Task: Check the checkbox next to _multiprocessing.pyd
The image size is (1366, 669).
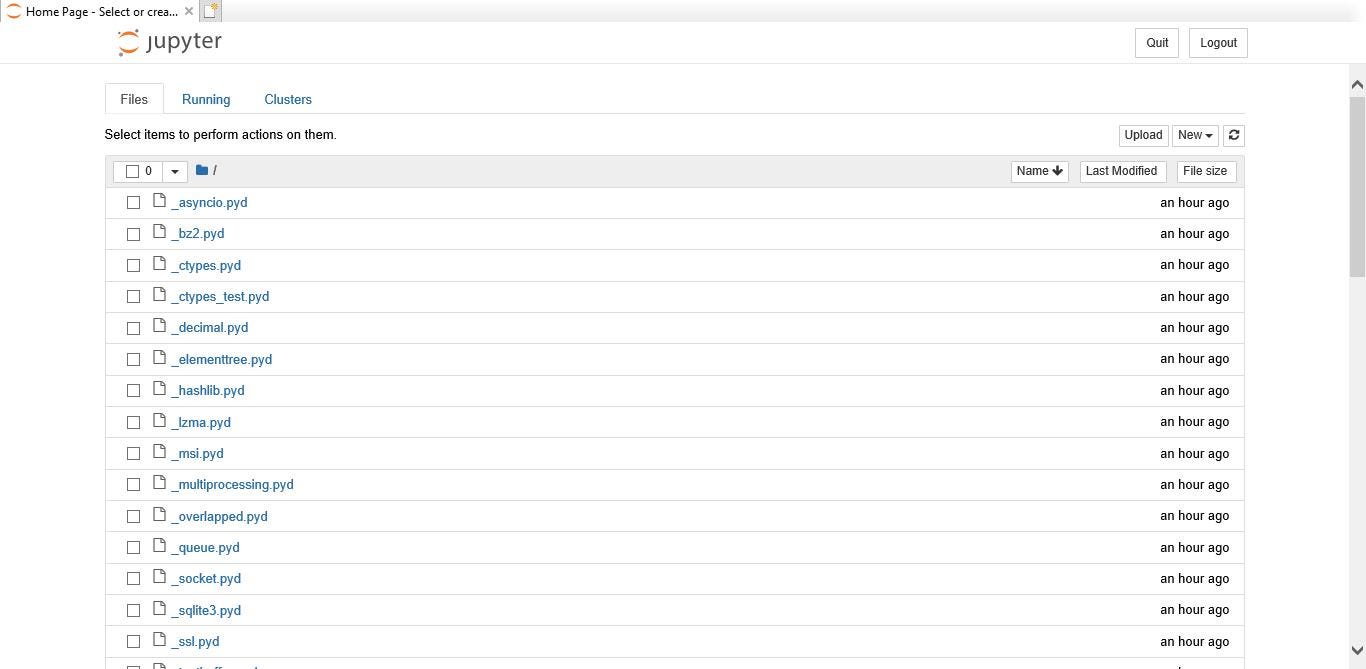Action: pyautogui.click(x=134, y=484)
